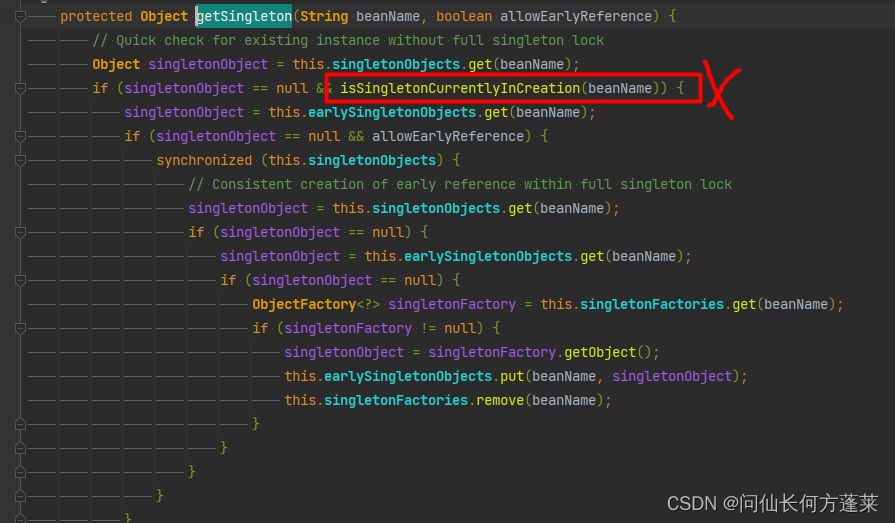Click the protected keyword
The width and height of the screenshot is (895, 523).
[96, 17]
